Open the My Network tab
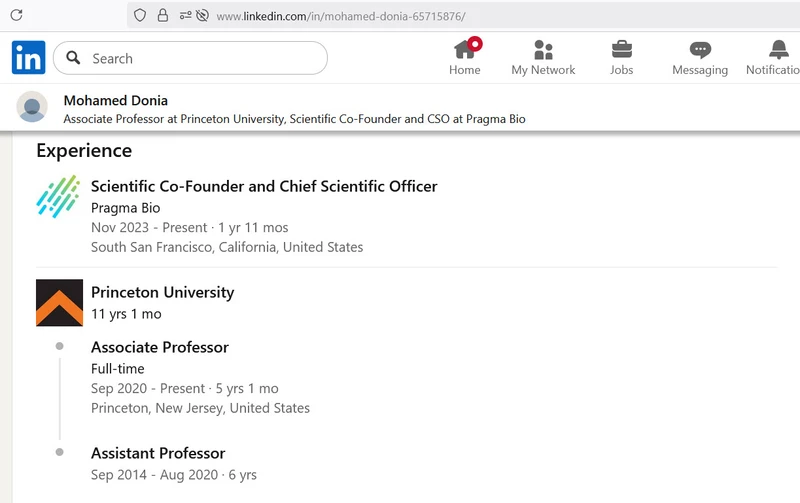 click(543, 57)
